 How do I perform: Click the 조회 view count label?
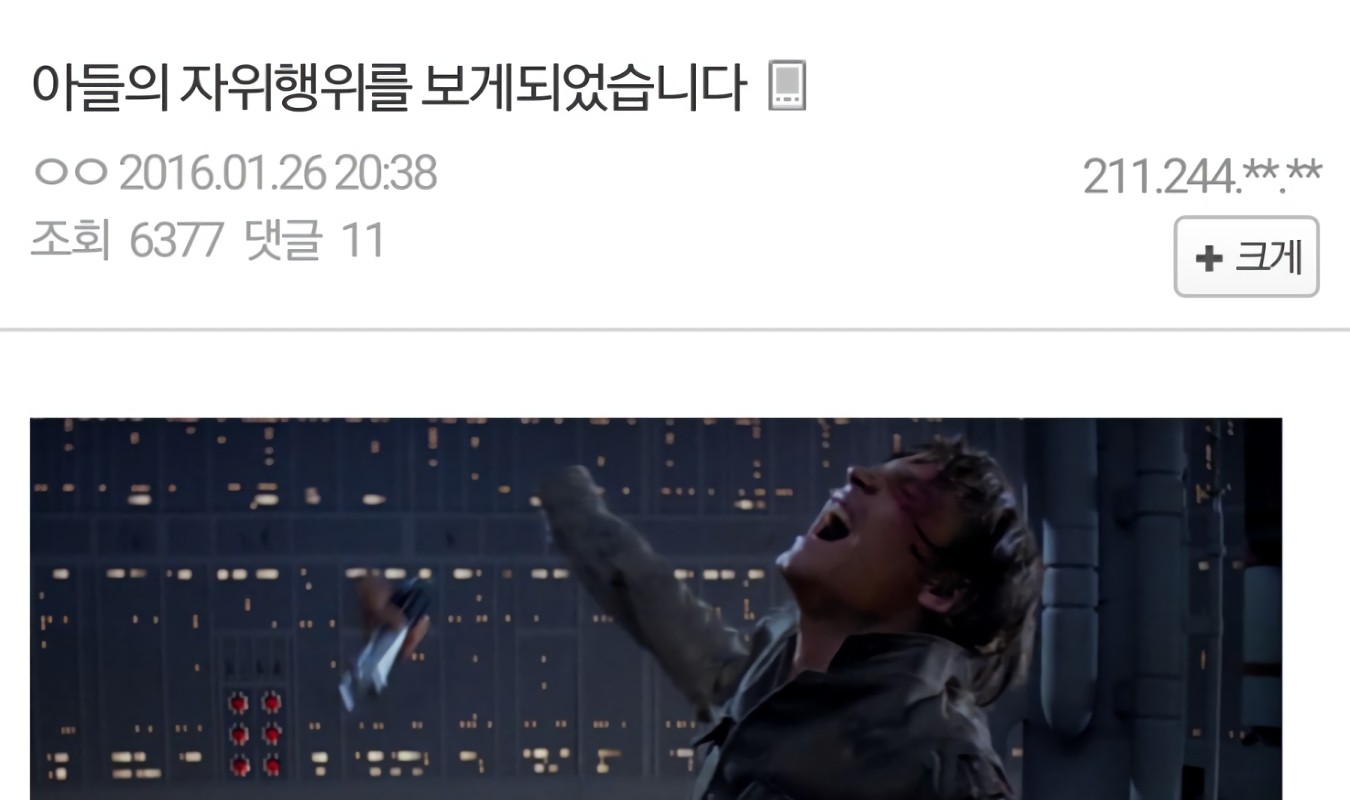(x=70, y=241)
